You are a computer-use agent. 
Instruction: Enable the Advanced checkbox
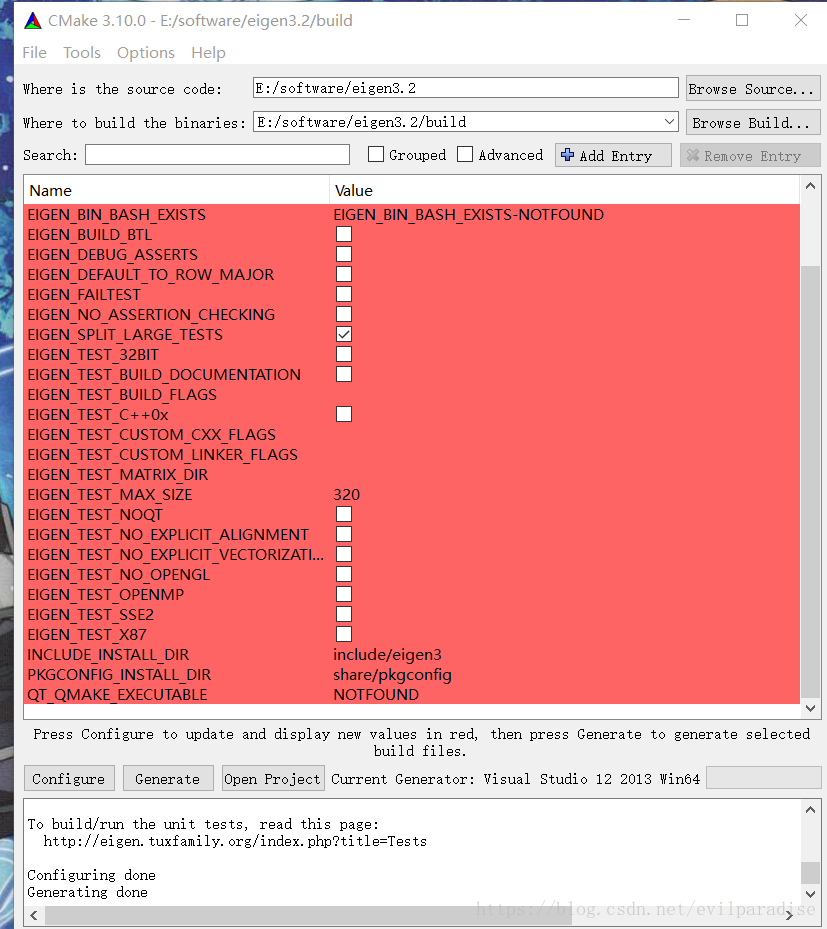465,155
